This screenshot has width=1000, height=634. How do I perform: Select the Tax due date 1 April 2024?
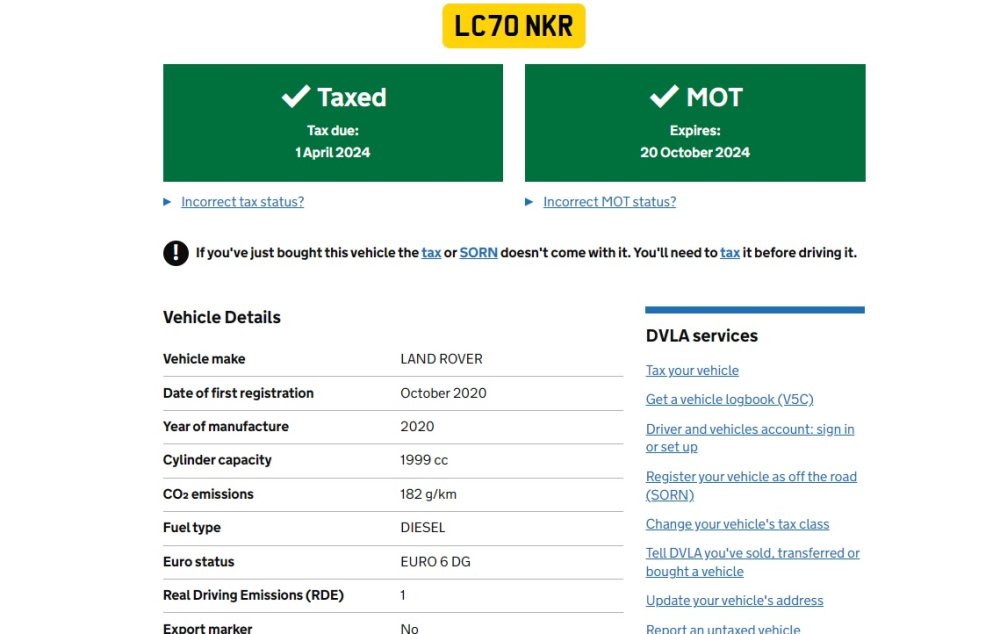pos(332,152)
